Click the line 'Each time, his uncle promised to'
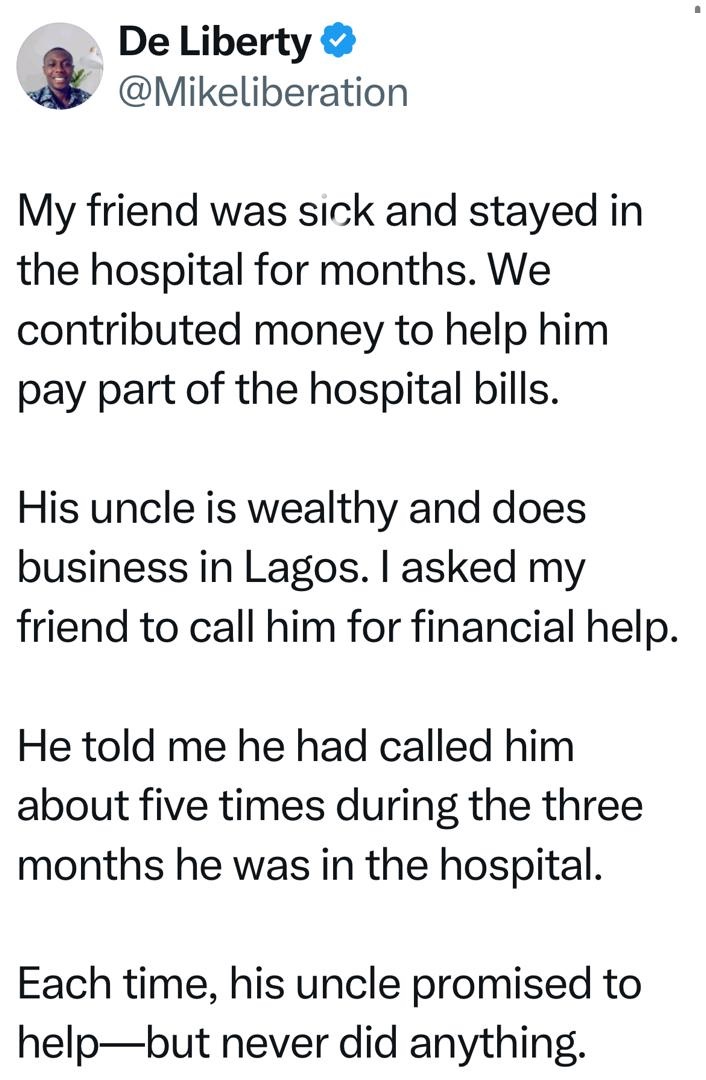The width and height of the screenshot is (706, 1080). point(330,985)
